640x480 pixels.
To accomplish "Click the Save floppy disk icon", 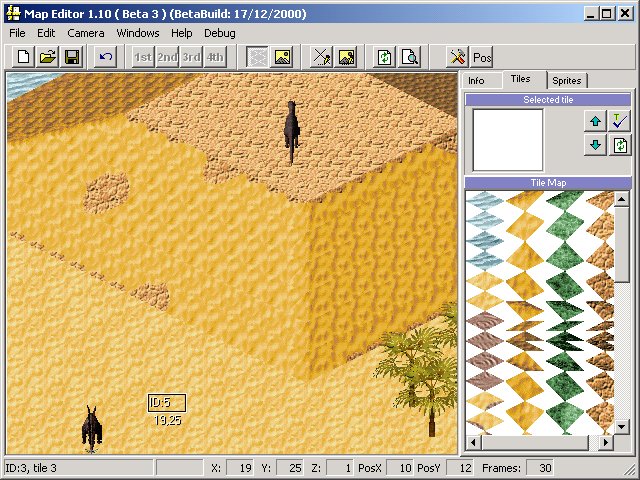I will click(72, 57).
